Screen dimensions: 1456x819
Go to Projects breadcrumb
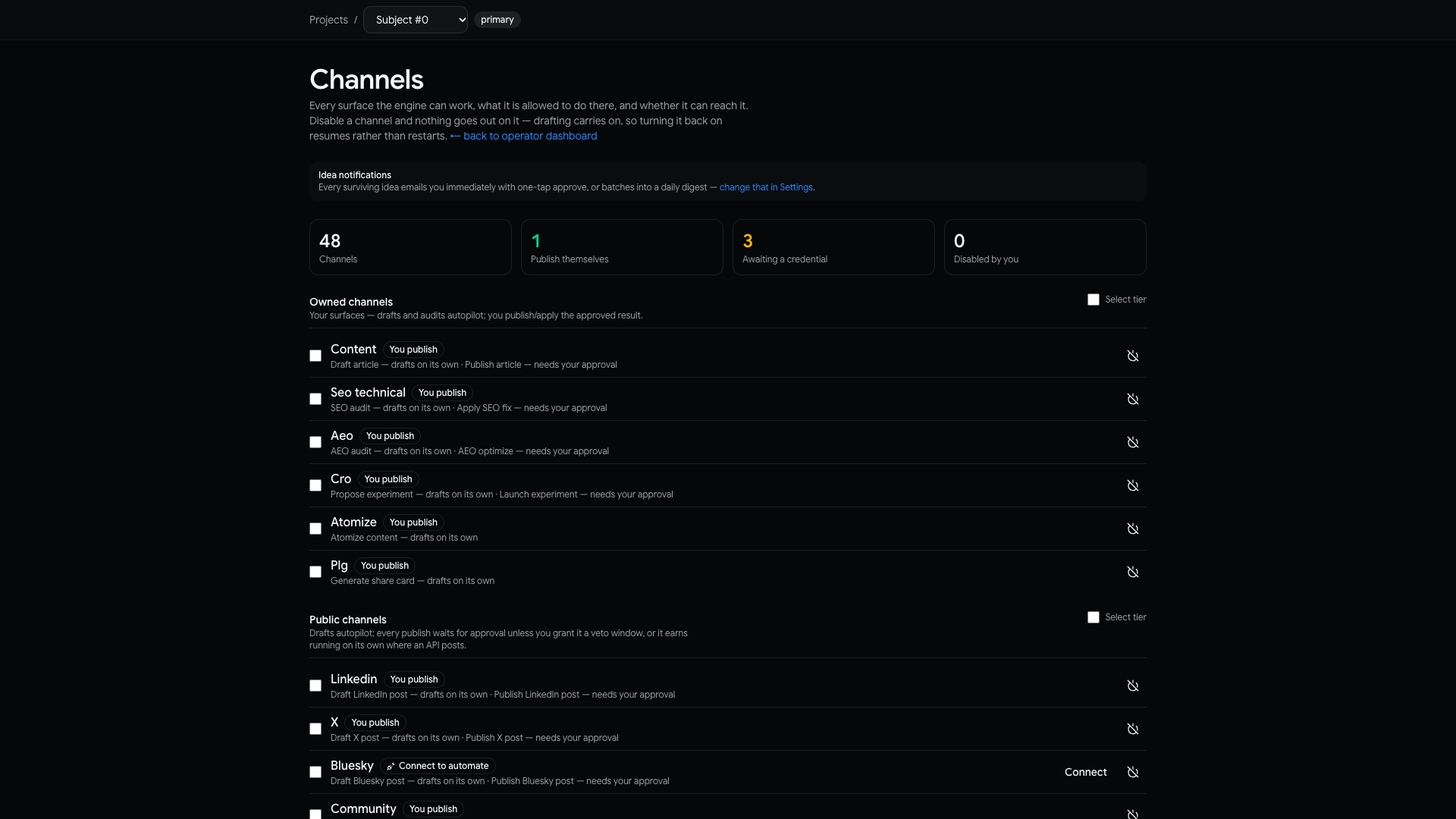[x=328, y=20]
